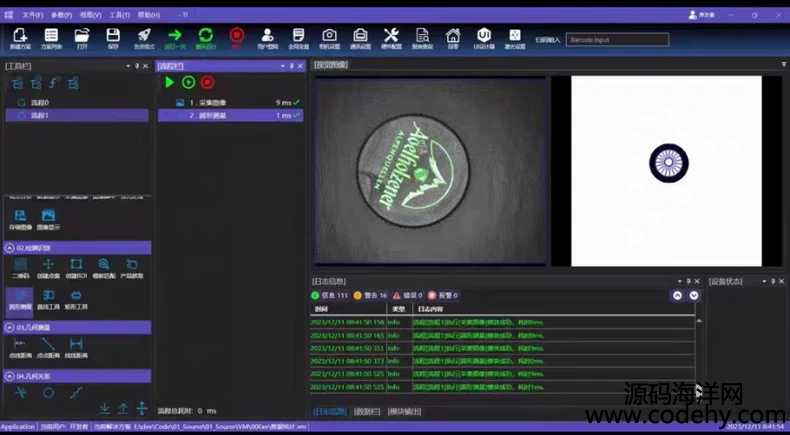Open the log info panel dropdown arrow

click(x=680, y=281)
